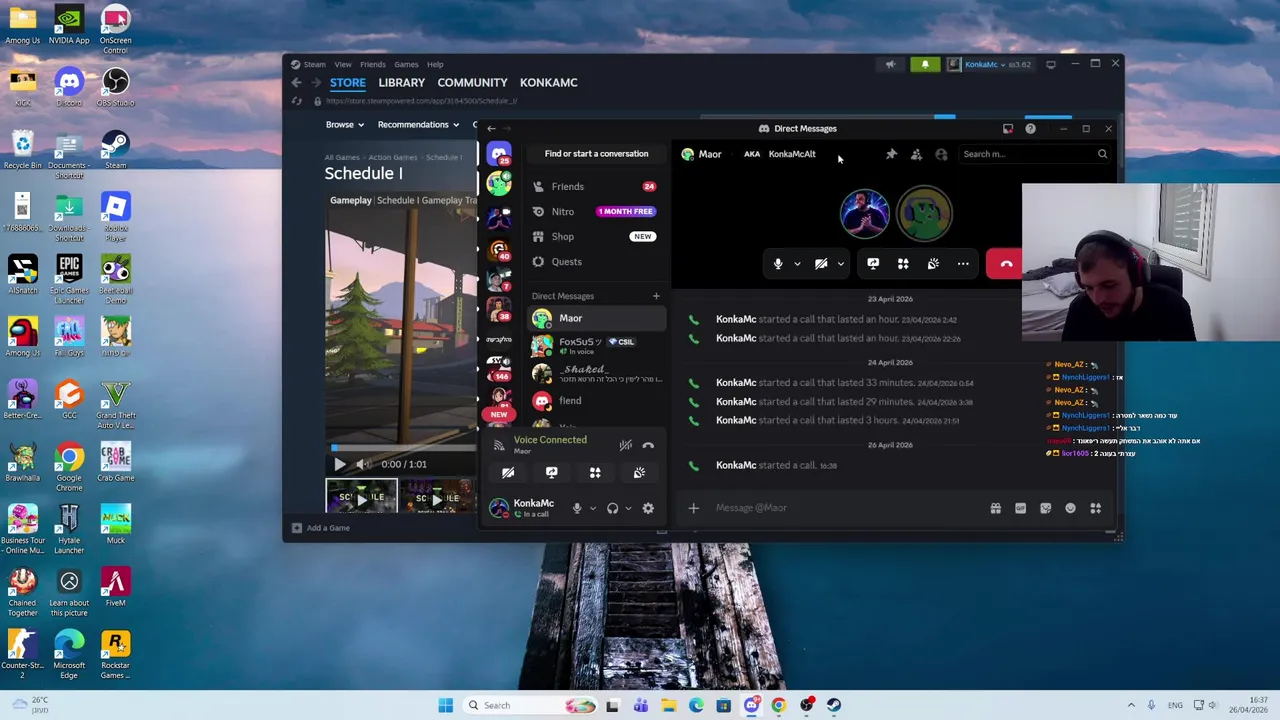
Task: Open user profile icon in chat header
Action: point(941,154)
